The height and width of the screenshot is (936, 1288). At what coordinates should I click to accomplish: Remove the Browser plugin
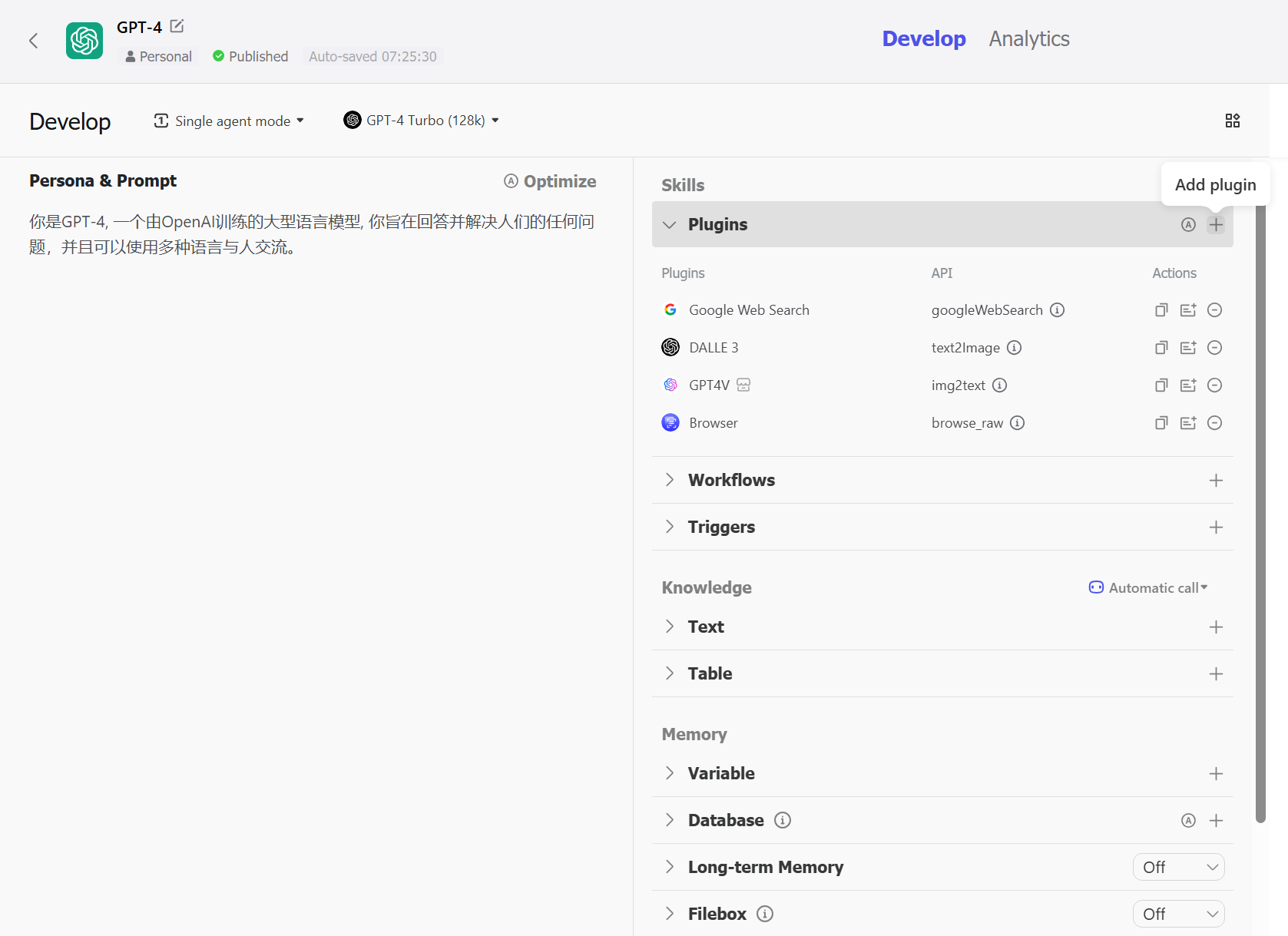[1214, 423]
